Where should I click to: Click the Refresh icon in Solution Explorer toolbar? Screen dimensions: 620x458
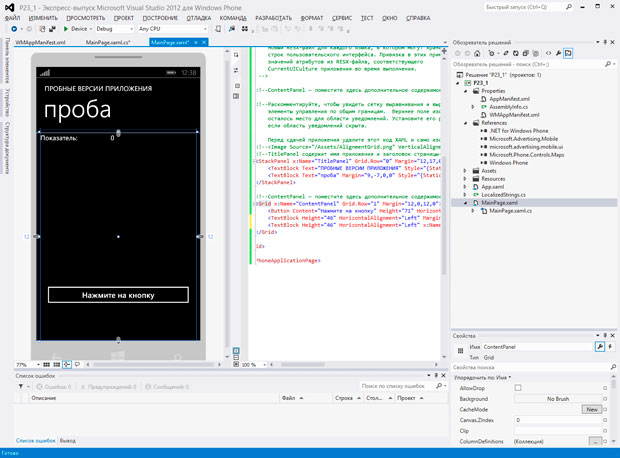pos(516,53)
